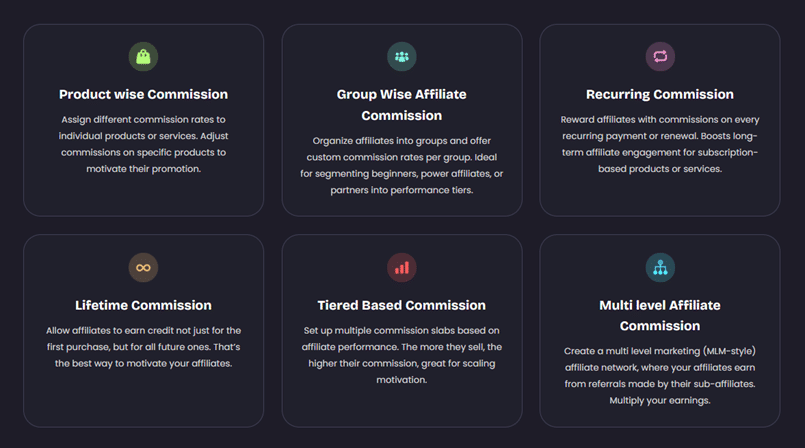The width and height of the screenshot is (805, 448).
Task: Select the Recurring Commission description text
Action: point(660,144)
